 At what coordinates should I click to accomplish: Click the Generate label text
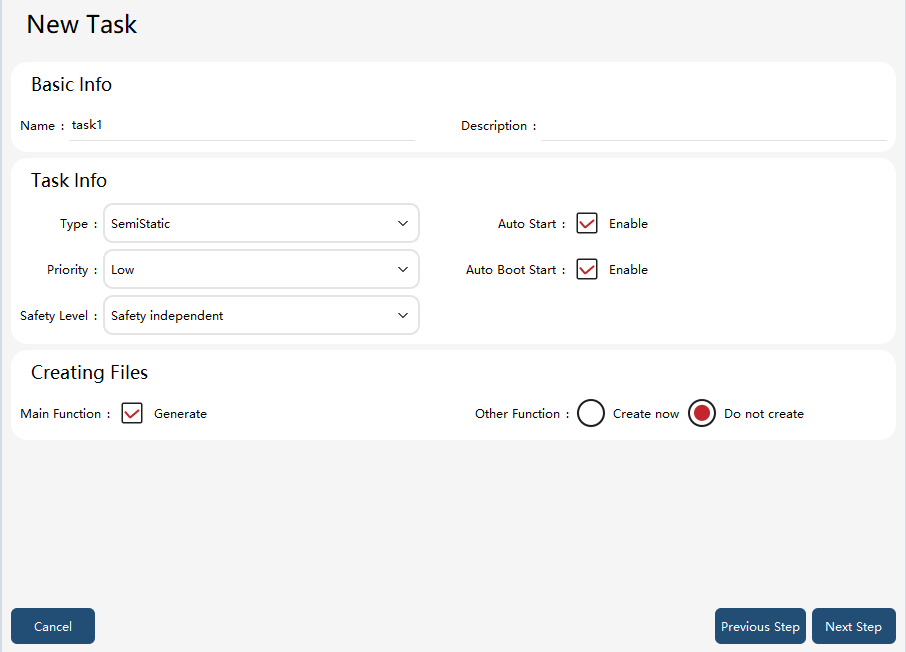180,414
